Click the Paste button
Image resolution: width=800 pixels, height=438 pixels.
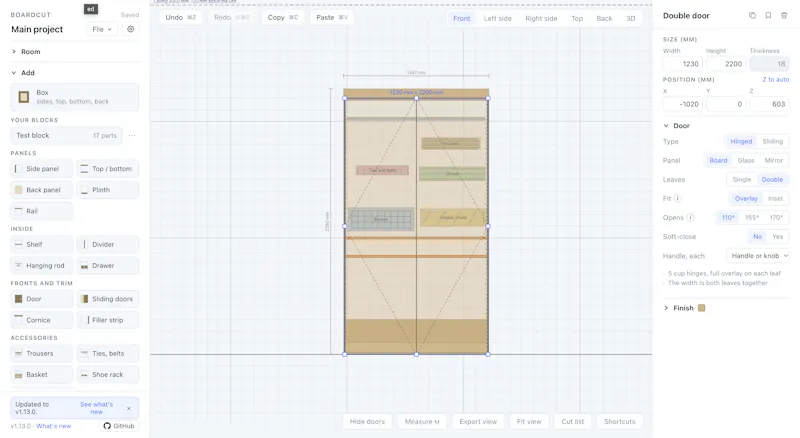point(332,17)
